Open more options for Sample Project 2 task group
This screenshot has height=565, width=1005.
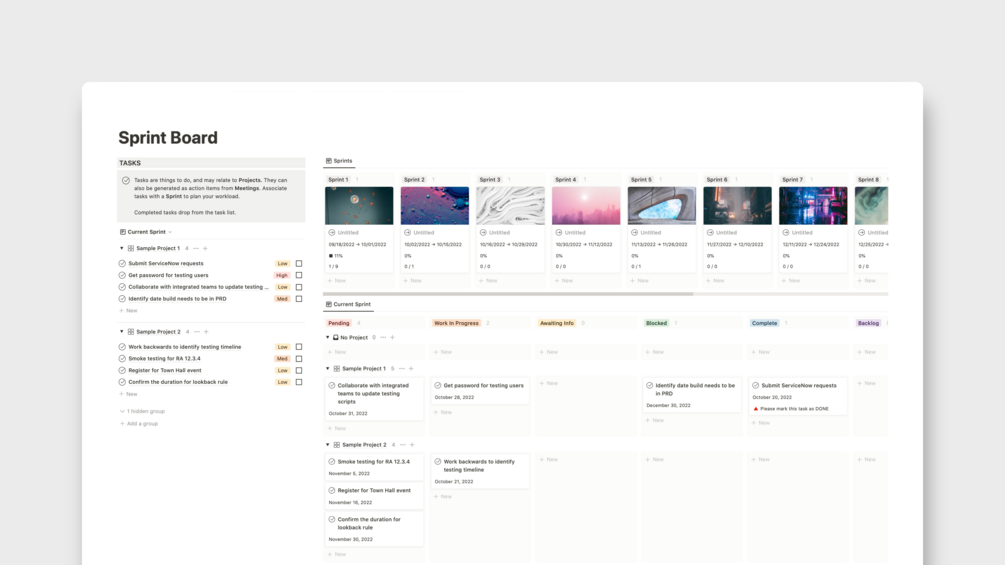coord(197,332)
